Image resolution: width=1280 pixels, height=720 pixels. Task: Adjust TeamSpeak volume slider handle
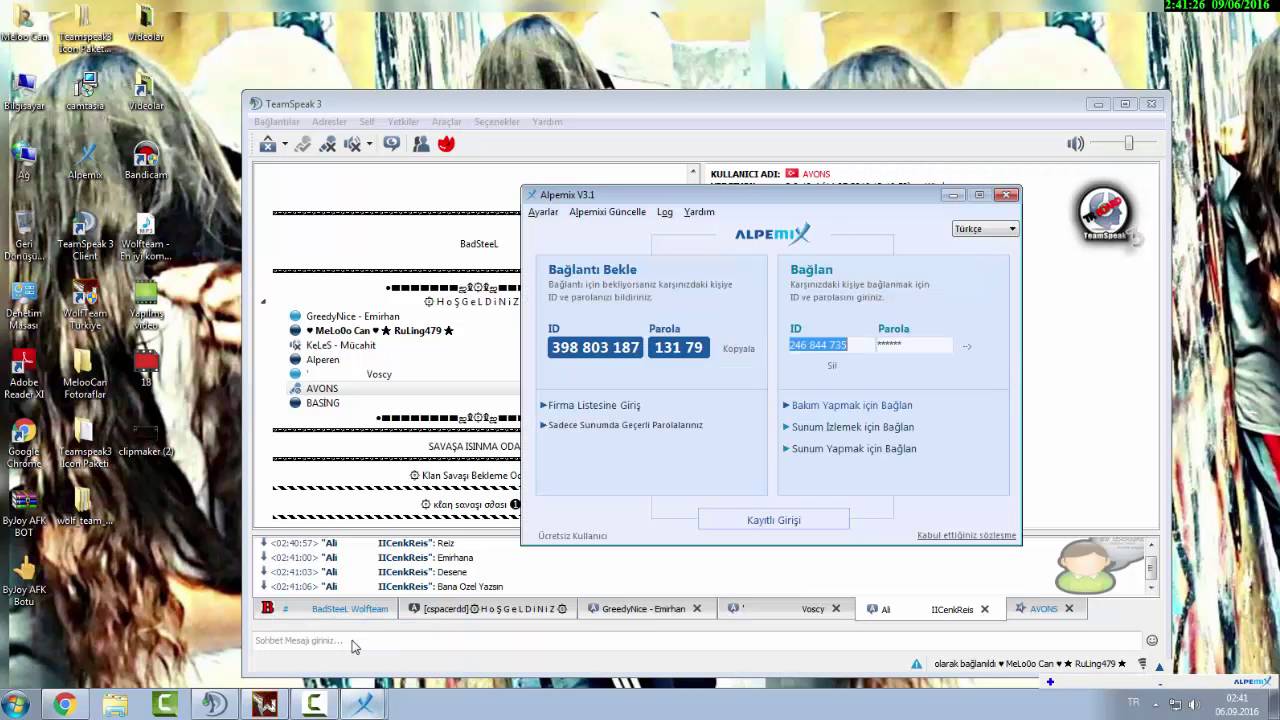click(x=1129, y=144)
